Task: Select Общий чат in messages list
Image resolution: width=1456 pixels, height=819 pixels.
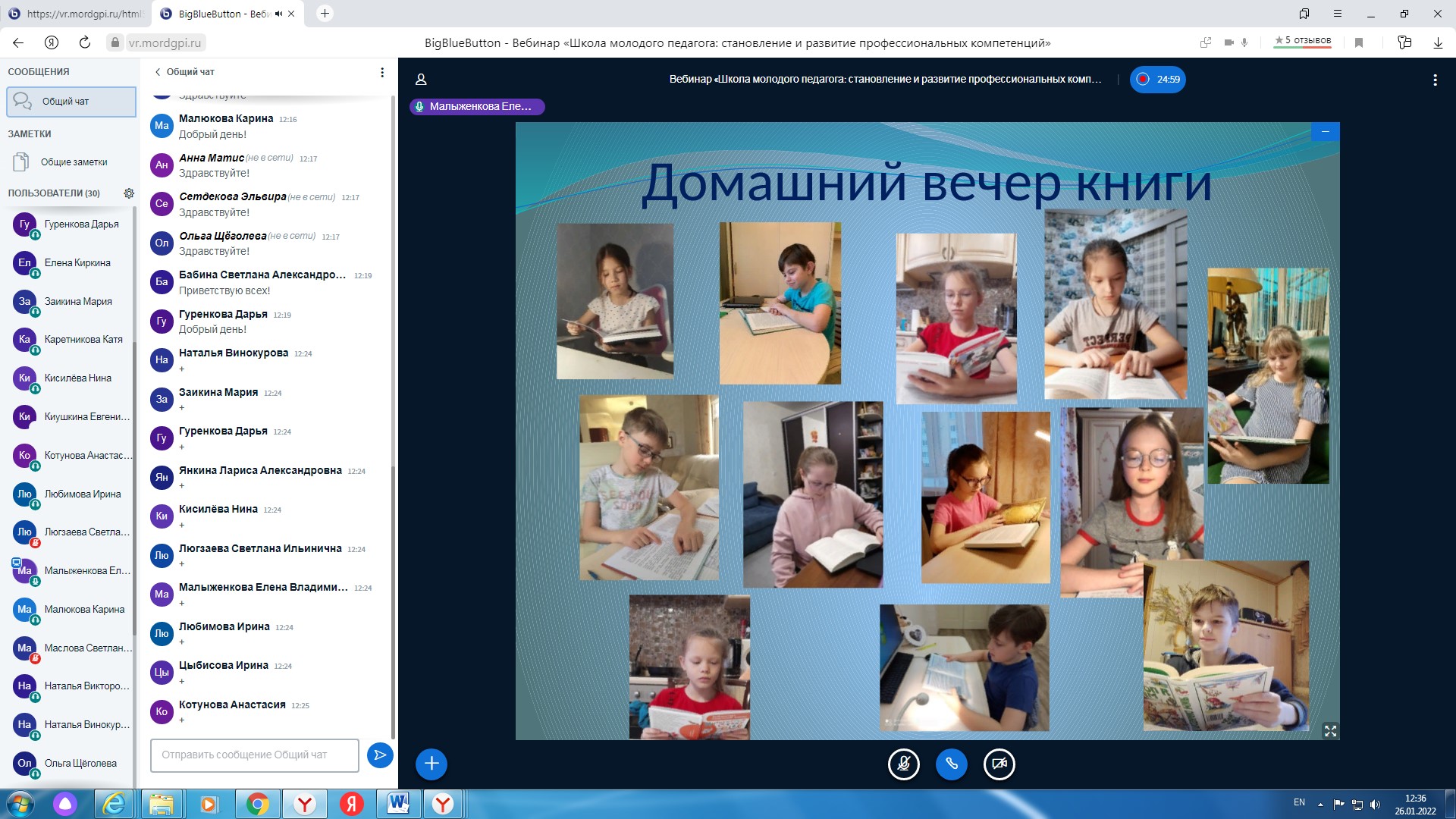Action: pyautogui.click(x=71, y=102)
